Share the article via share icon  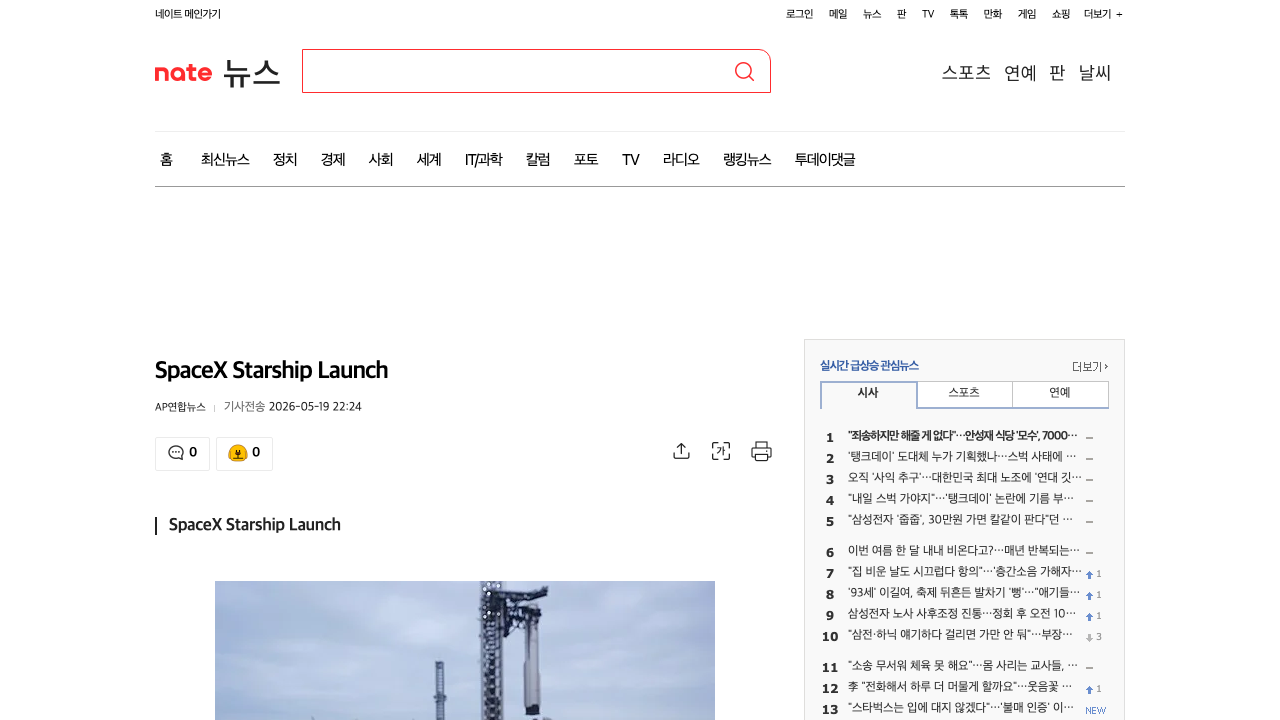681,451
